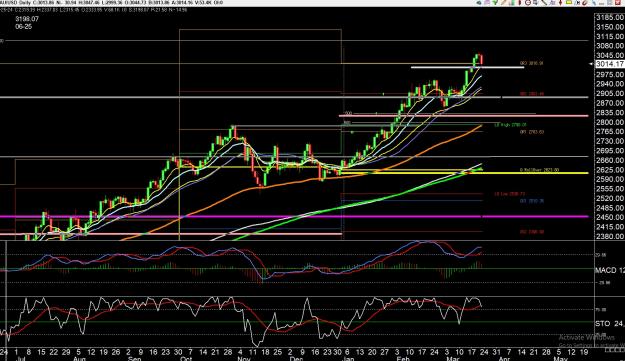
Task: Click the red circle toolbar icon
Action: (x=528, y=2)
